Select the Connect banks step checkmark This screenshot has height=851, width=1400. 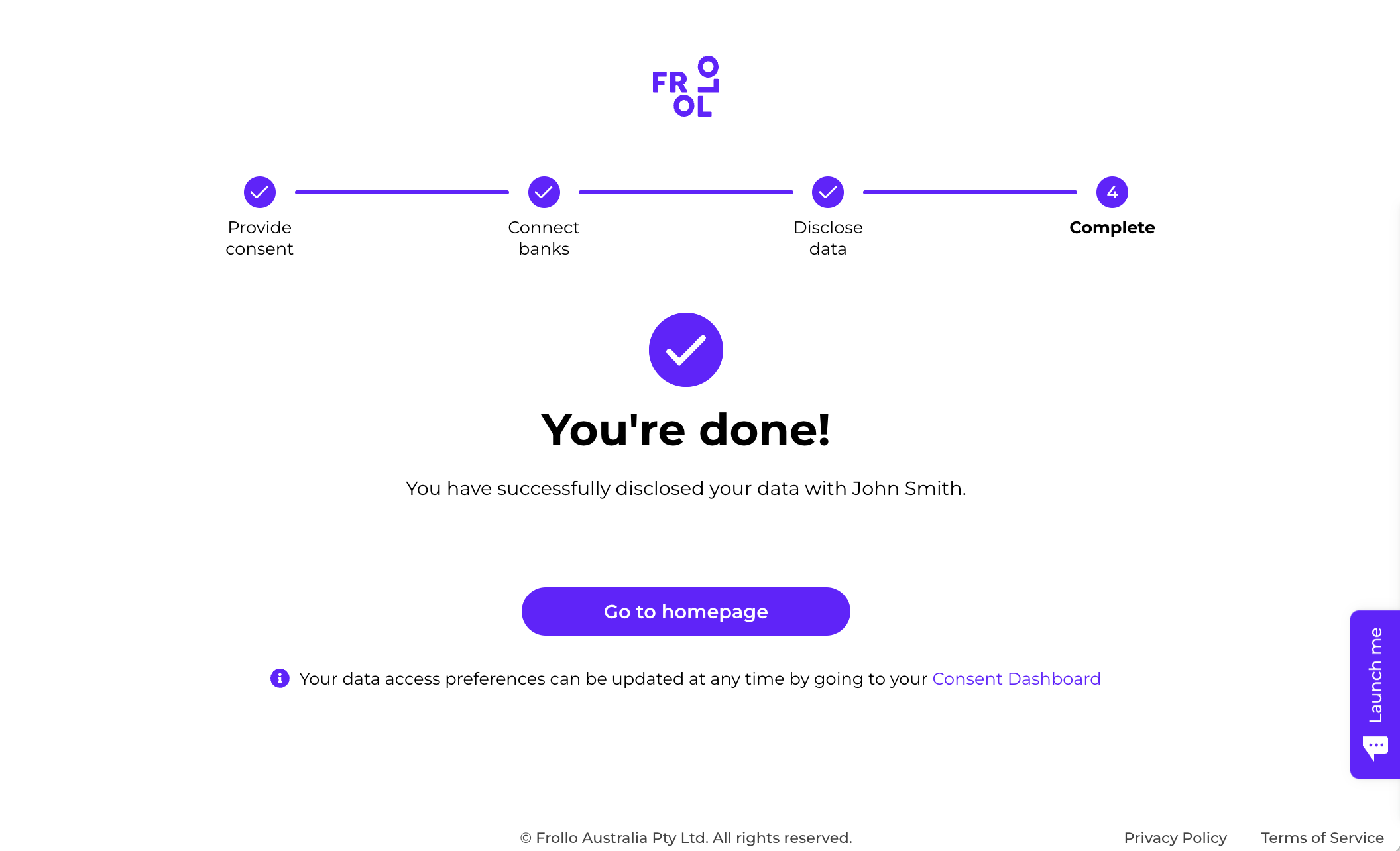click(x=544, y=192)
